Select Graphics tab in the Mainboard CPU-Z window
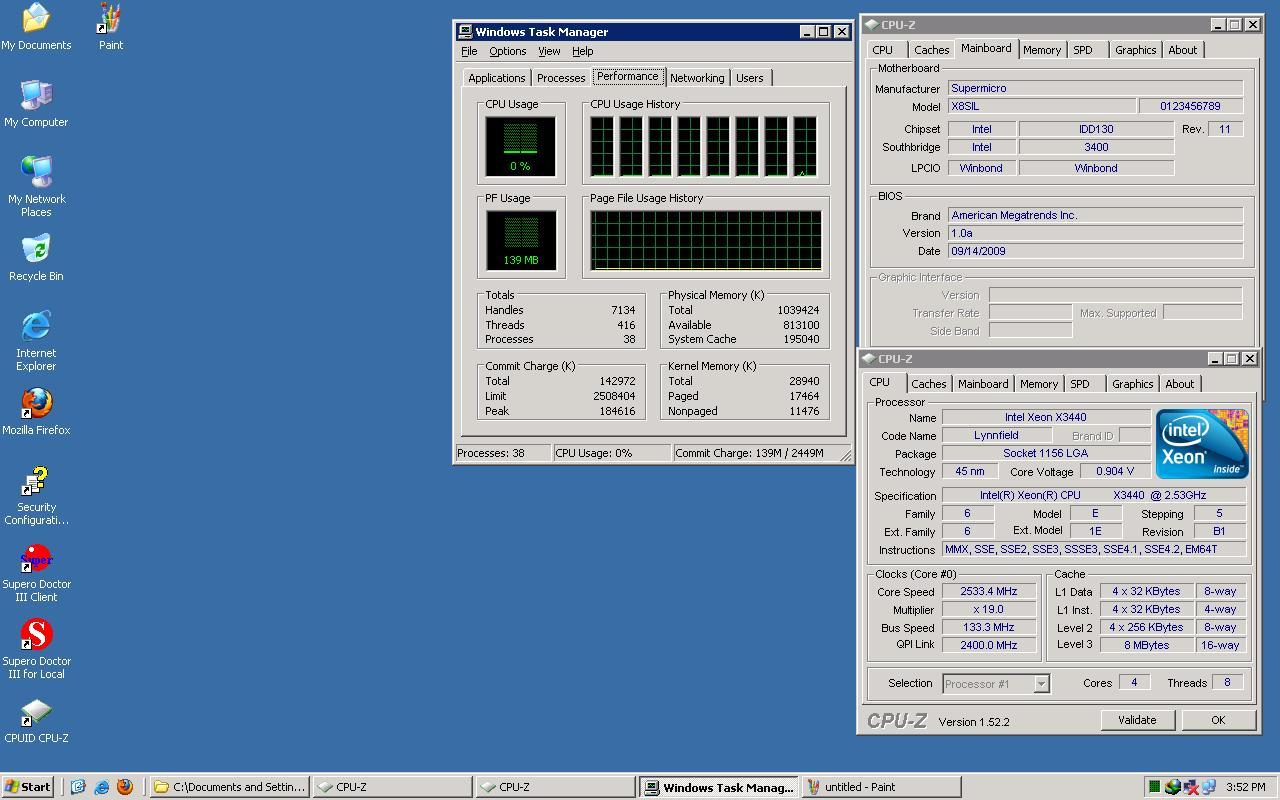Screen dimensions: 1280x800 coord(1135,50)
